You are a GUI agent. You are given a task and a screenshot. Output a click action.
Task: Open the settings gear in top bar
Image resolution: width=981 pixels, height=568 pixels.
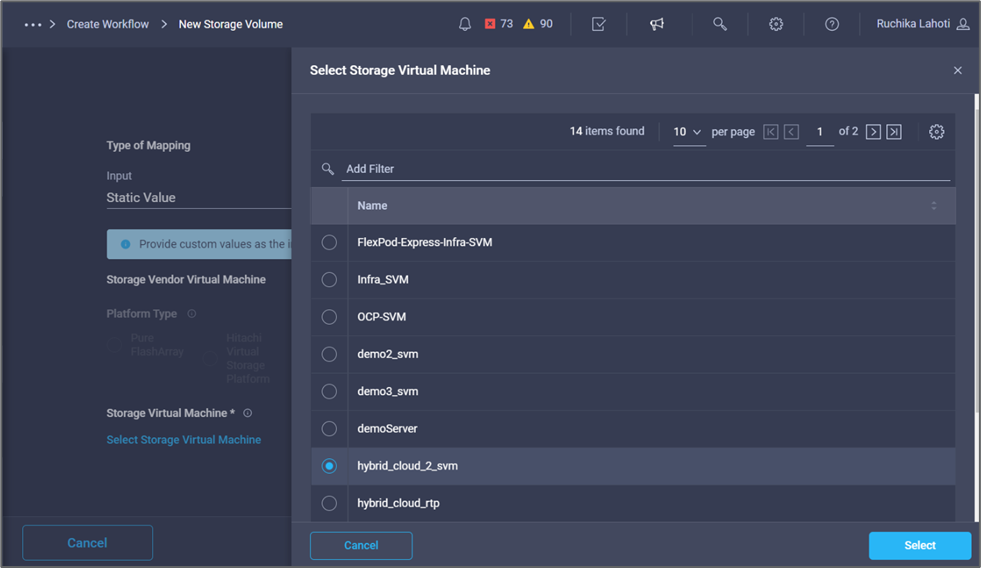click(x=776, y=24)
